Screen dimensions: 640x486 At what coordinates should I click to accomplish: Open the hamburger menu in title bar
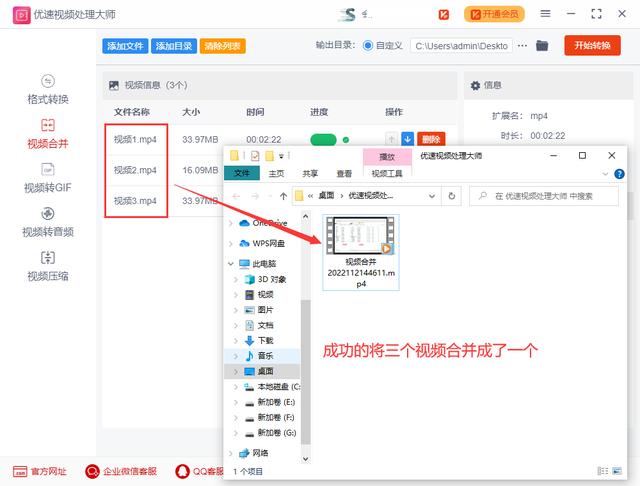tap(545, 14)
